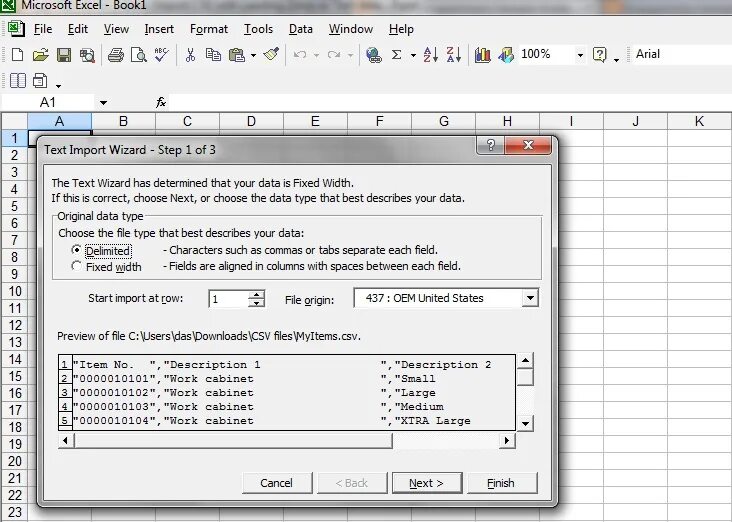Screen dimensions: 732x522
Task: Open the Data menu
Action: [301, 29]
